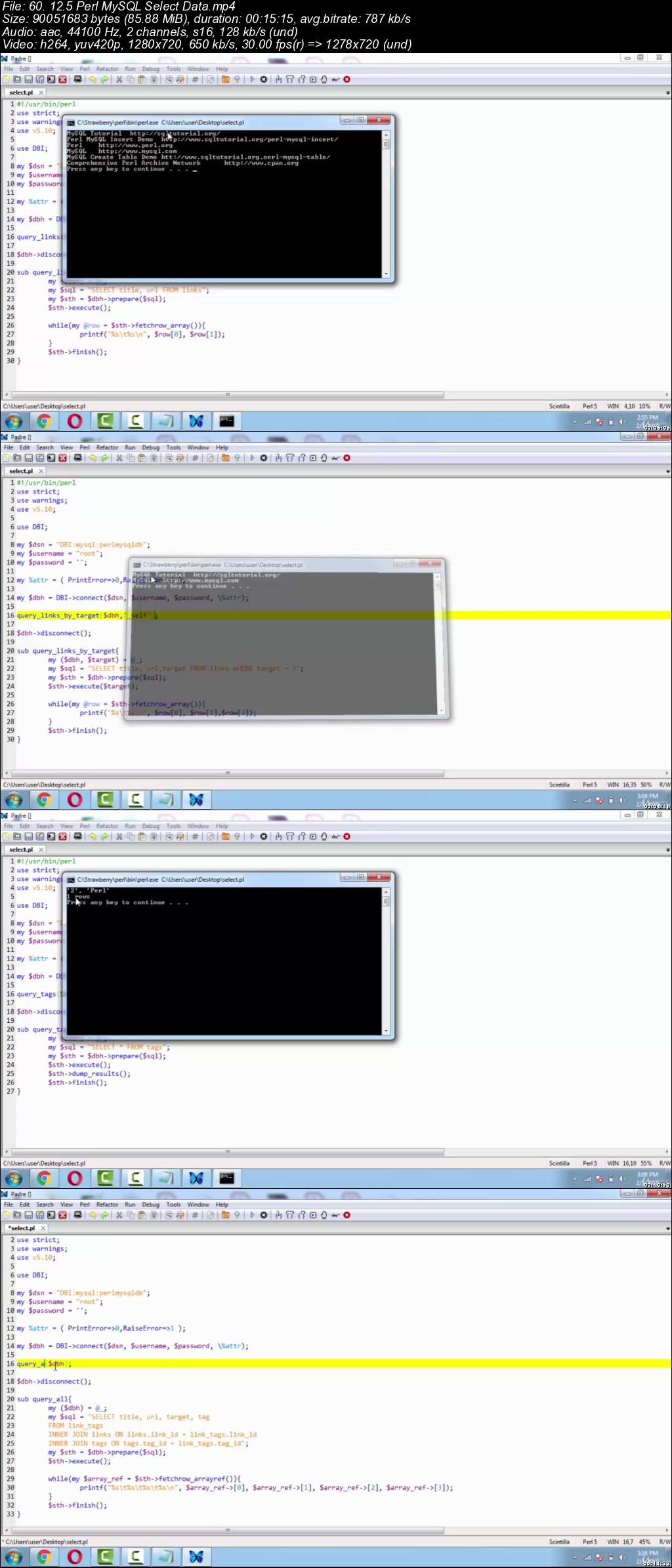Click Save file icon in 3:16 PM Padre window
Image resolution: width=672 pixels, height=1568 pixels.
coord(29,1215)
